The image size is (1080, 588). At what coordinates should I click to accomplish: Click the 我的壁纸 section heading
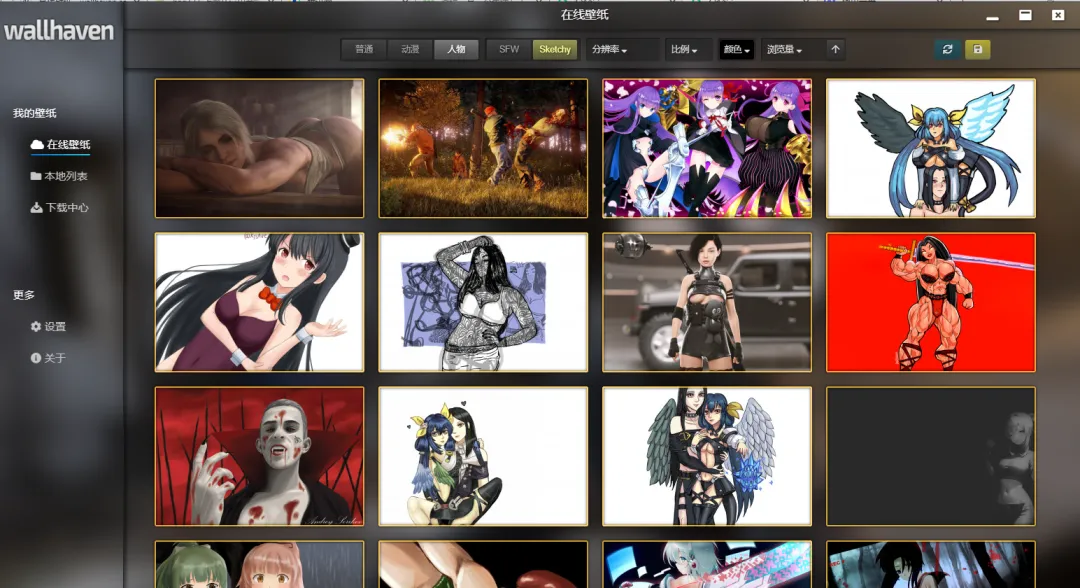(x=34, y=113)
